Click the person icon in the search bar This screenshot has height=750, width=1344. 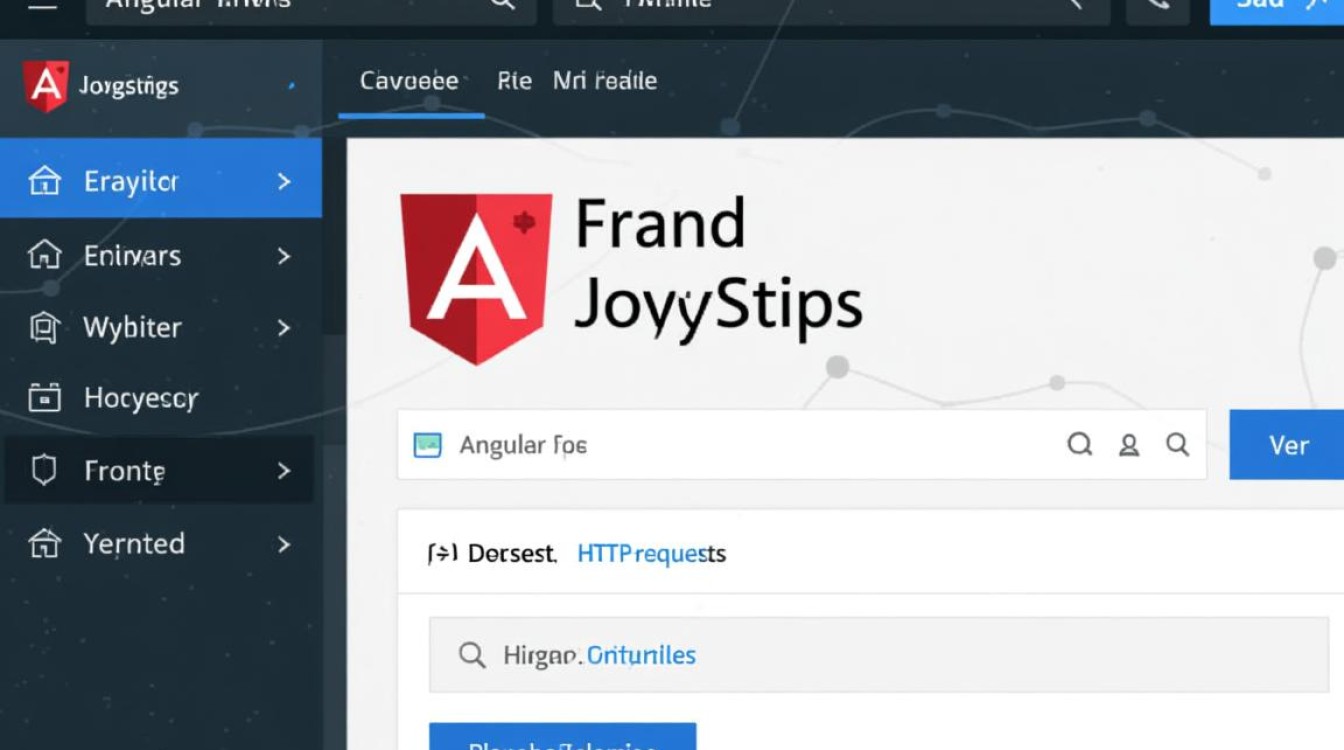click(1129, 446)
